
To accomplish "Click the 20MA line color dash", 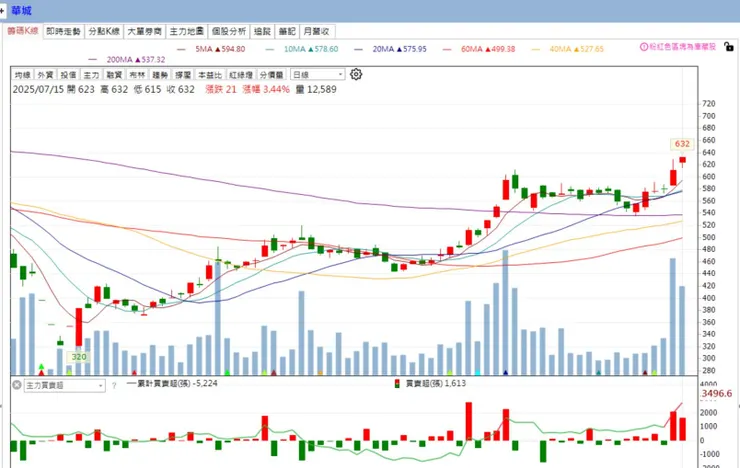I will (359, 49).
